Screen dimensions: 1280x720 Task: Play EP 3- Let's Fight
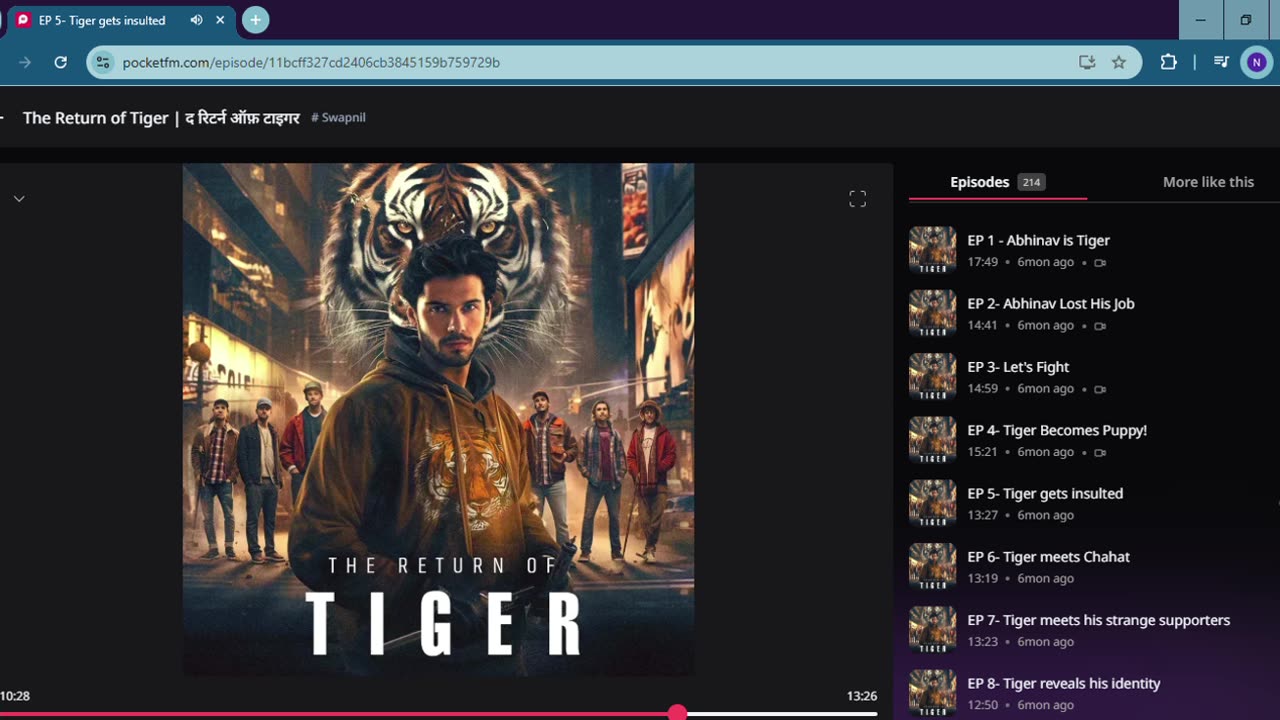(x=1018, y=367)
